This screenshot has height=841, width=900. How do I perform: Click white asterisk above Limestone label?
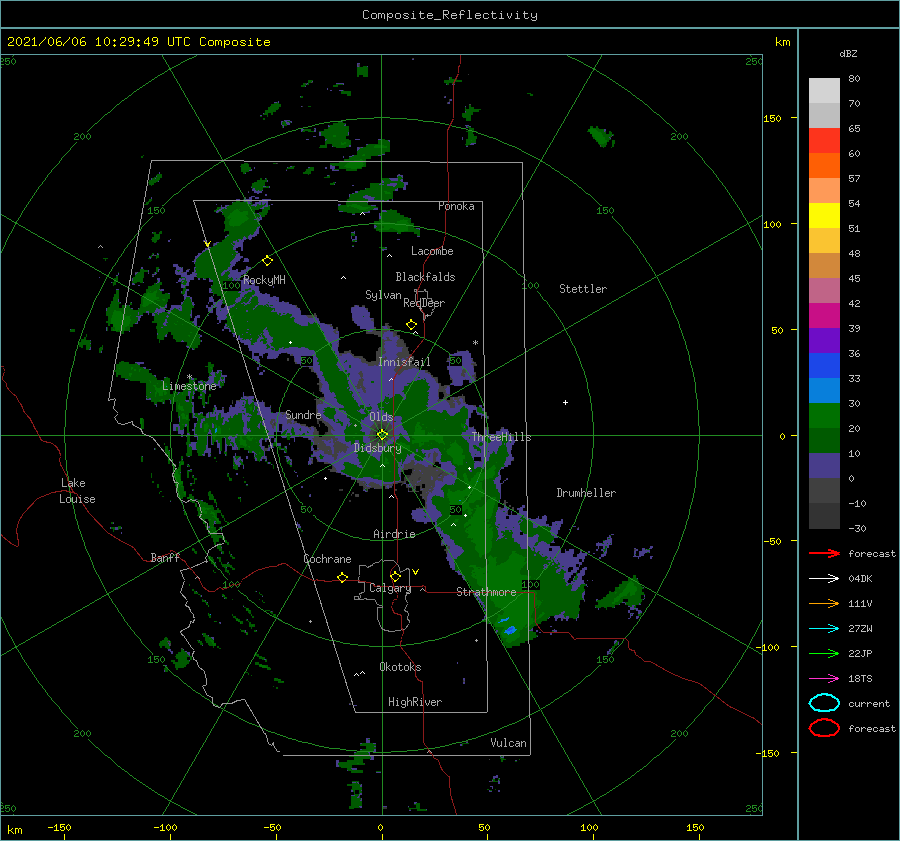click(189, 377)
